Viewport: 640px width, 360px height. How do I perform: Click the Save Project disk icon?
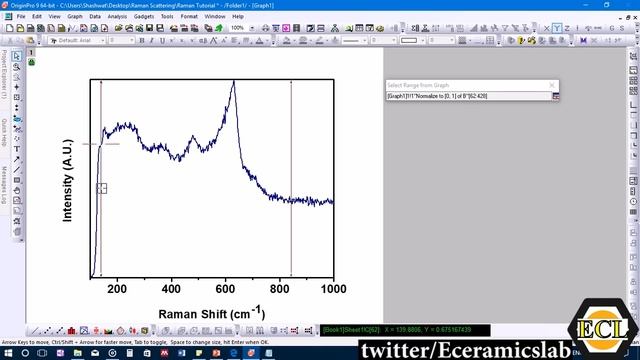pyautogui.click(x=149, y=28)
